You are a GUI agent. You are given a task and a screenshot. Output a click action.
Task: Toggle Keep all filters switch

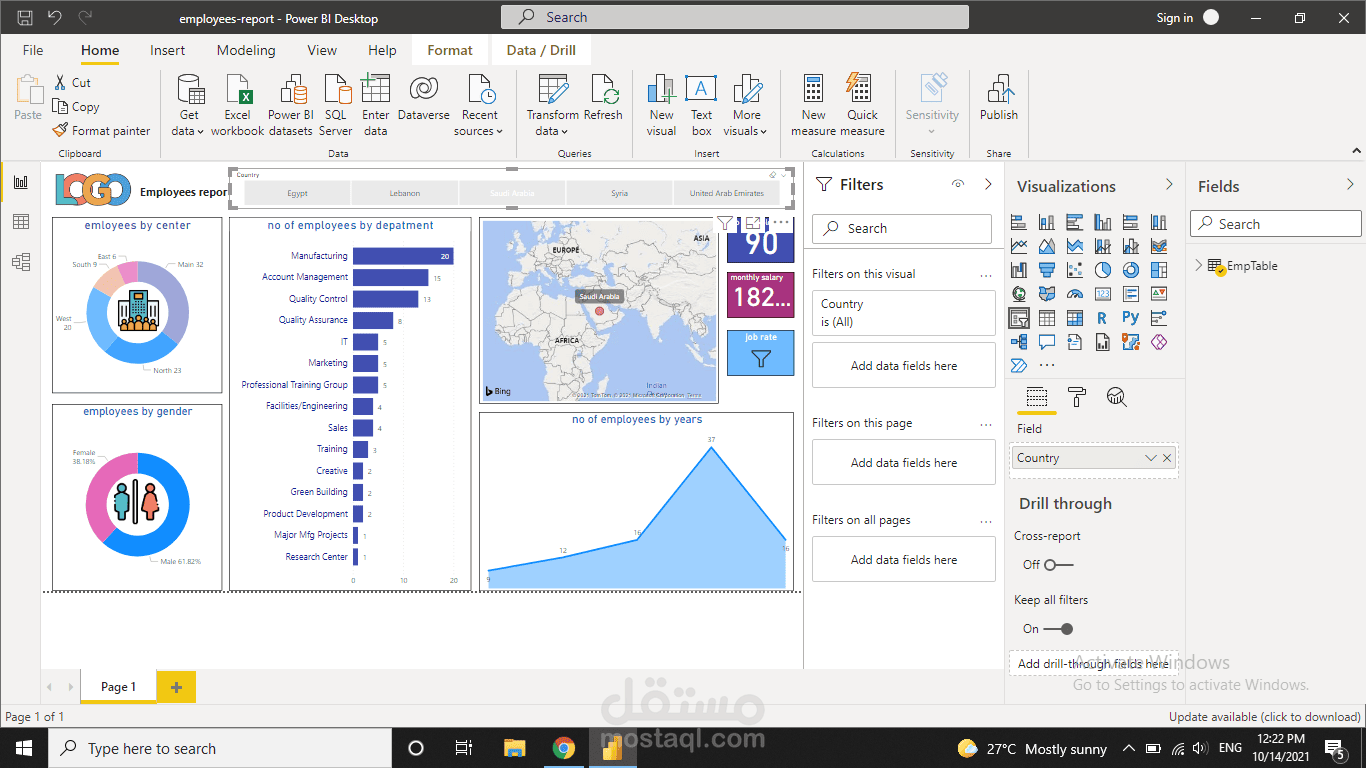(1059, 629)
